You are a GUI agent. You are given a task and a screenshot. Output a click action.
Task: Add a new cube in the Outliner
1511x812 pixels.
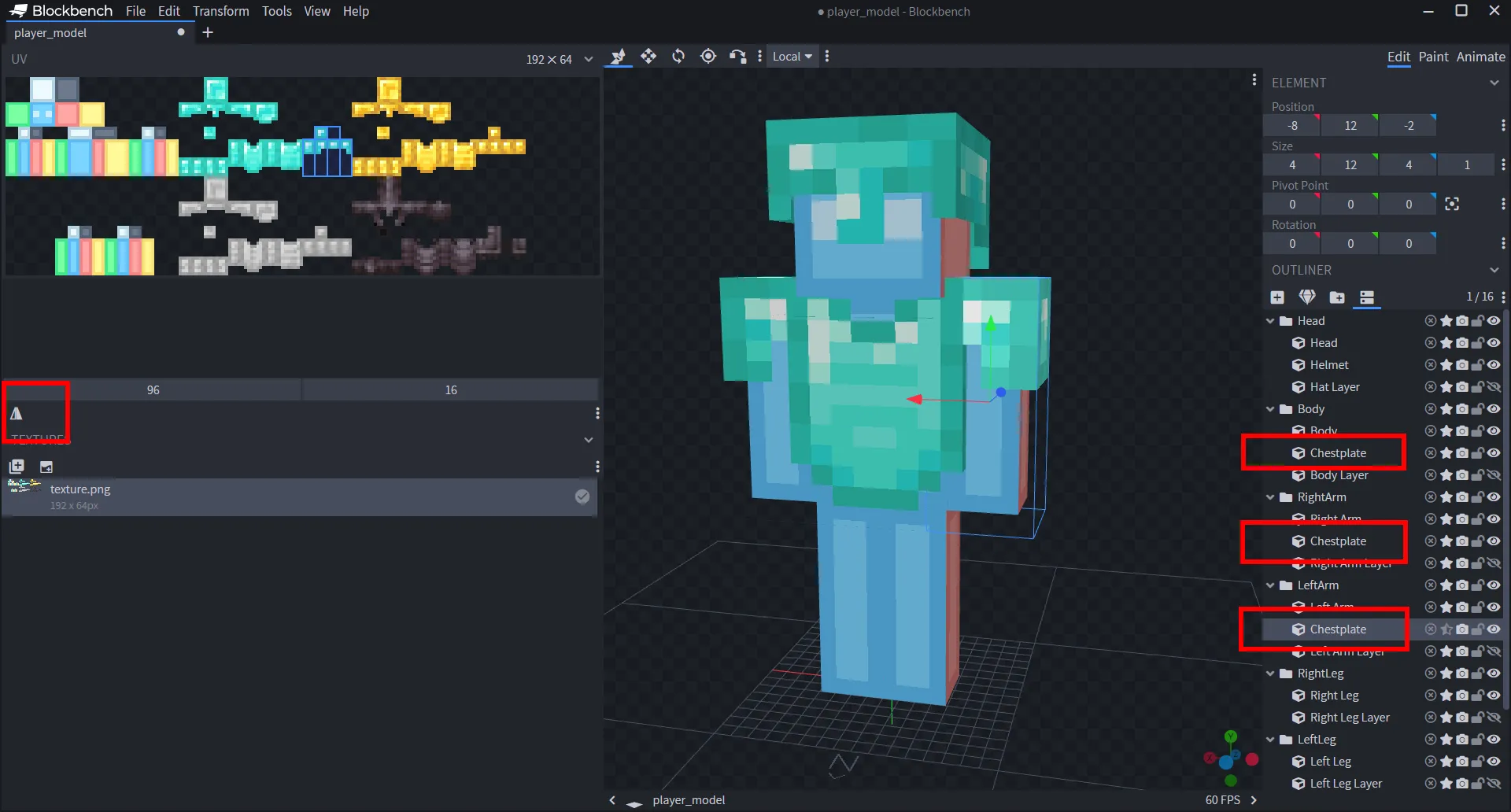(x=1276, y=297)
